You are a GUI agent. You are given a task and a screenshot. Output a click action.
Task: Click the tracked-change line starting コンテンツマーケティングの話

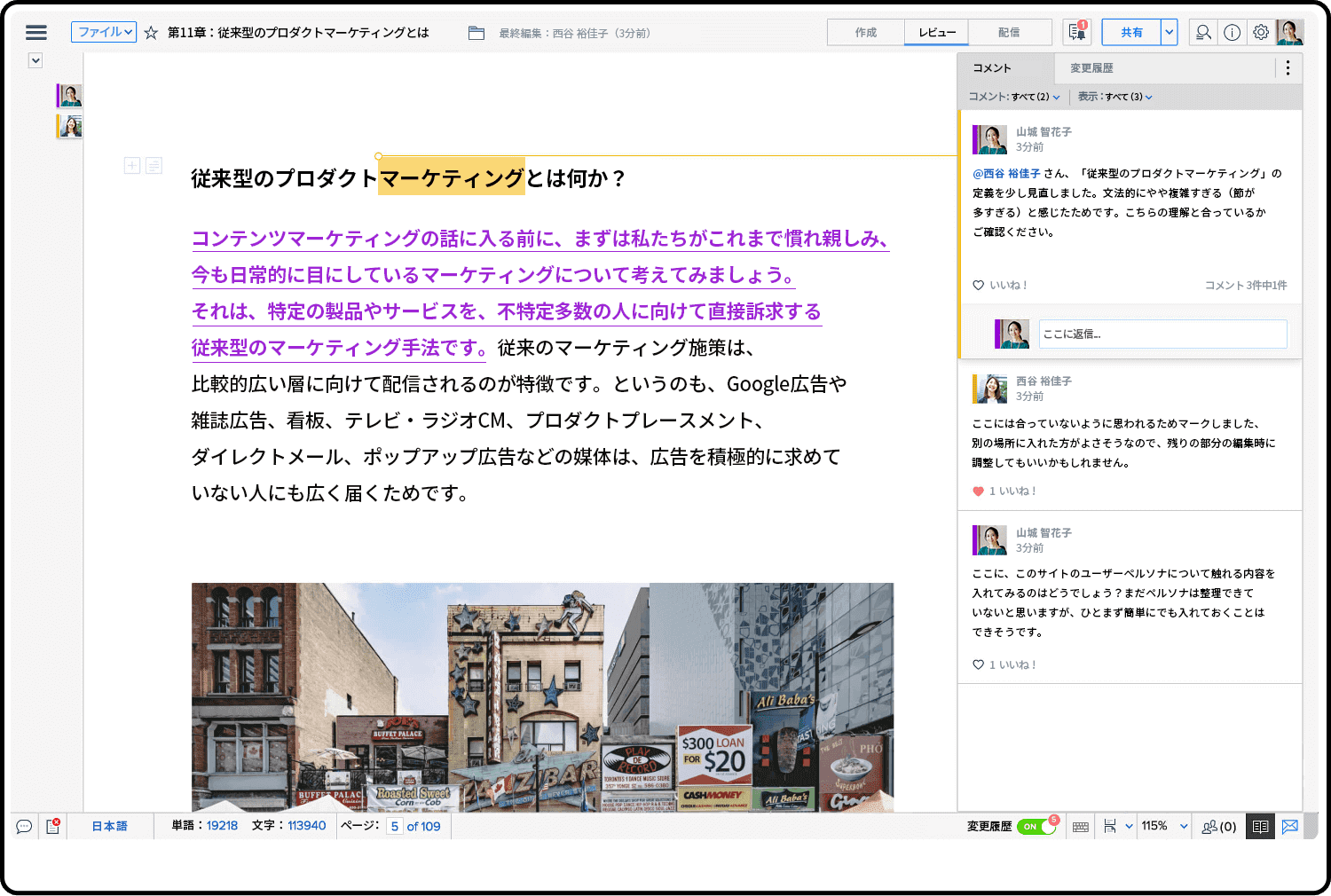(x=540, y=240)
